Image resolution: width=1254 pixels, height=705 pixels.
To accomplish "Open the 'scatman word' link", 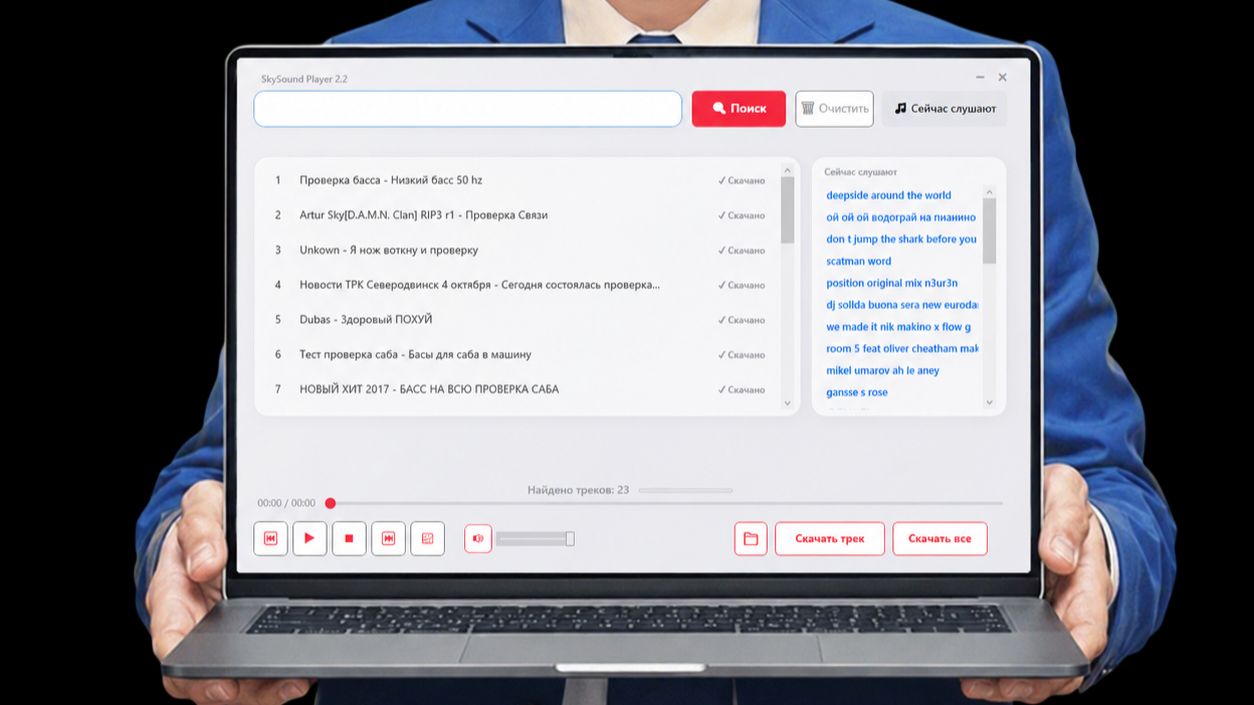I will pos(858,261).
